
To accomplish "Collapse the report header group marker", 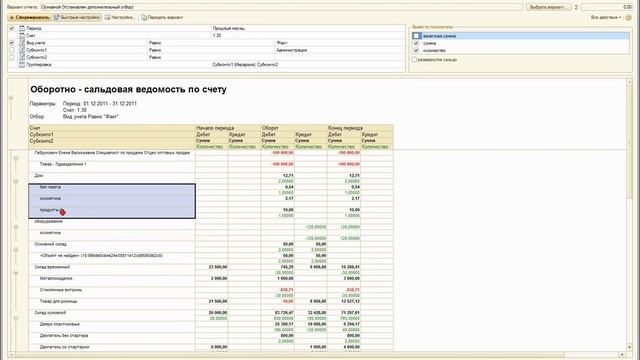I will tap(11, 98).
